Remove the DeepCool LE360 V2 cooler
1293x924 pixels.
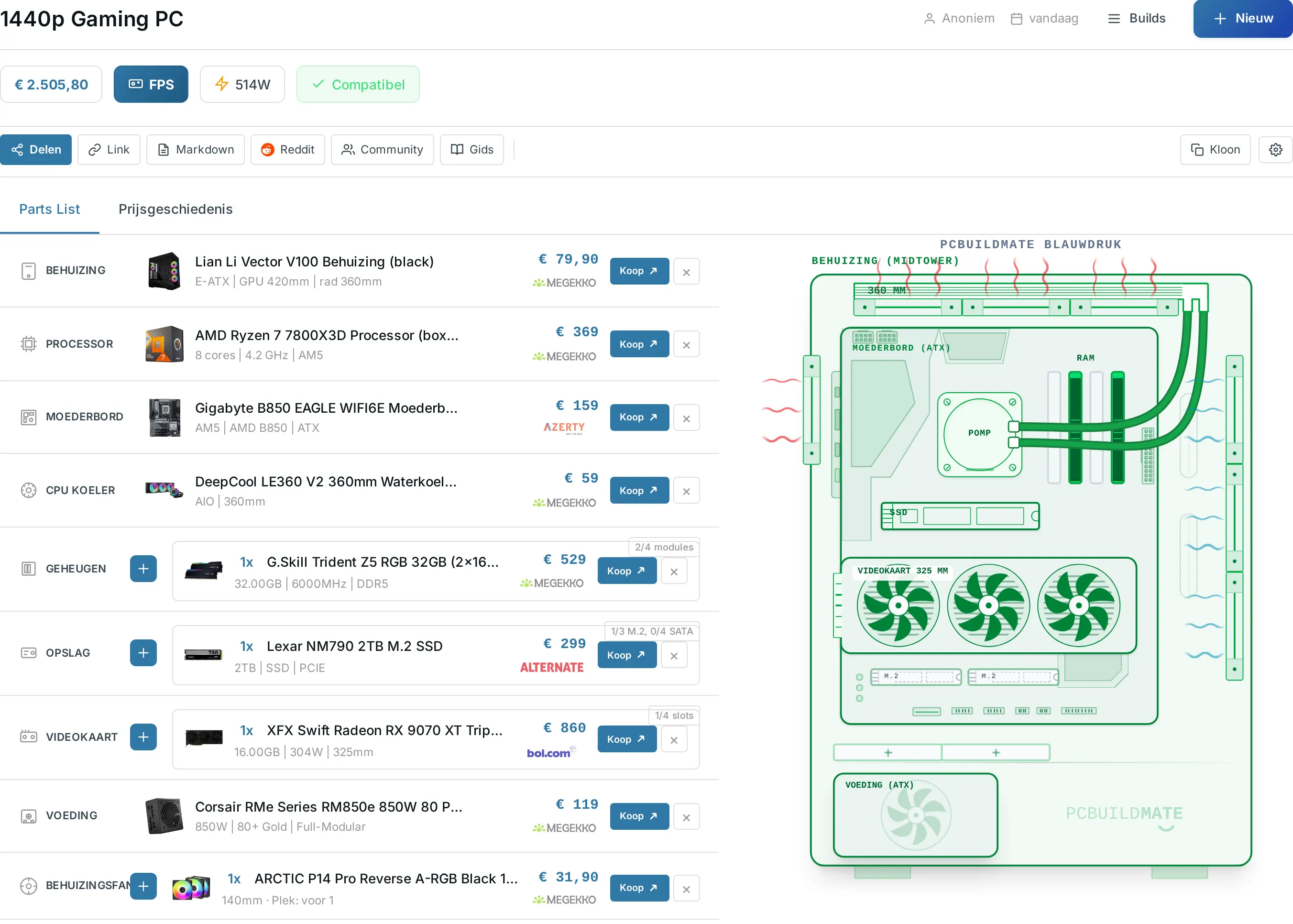coord(686,491)
